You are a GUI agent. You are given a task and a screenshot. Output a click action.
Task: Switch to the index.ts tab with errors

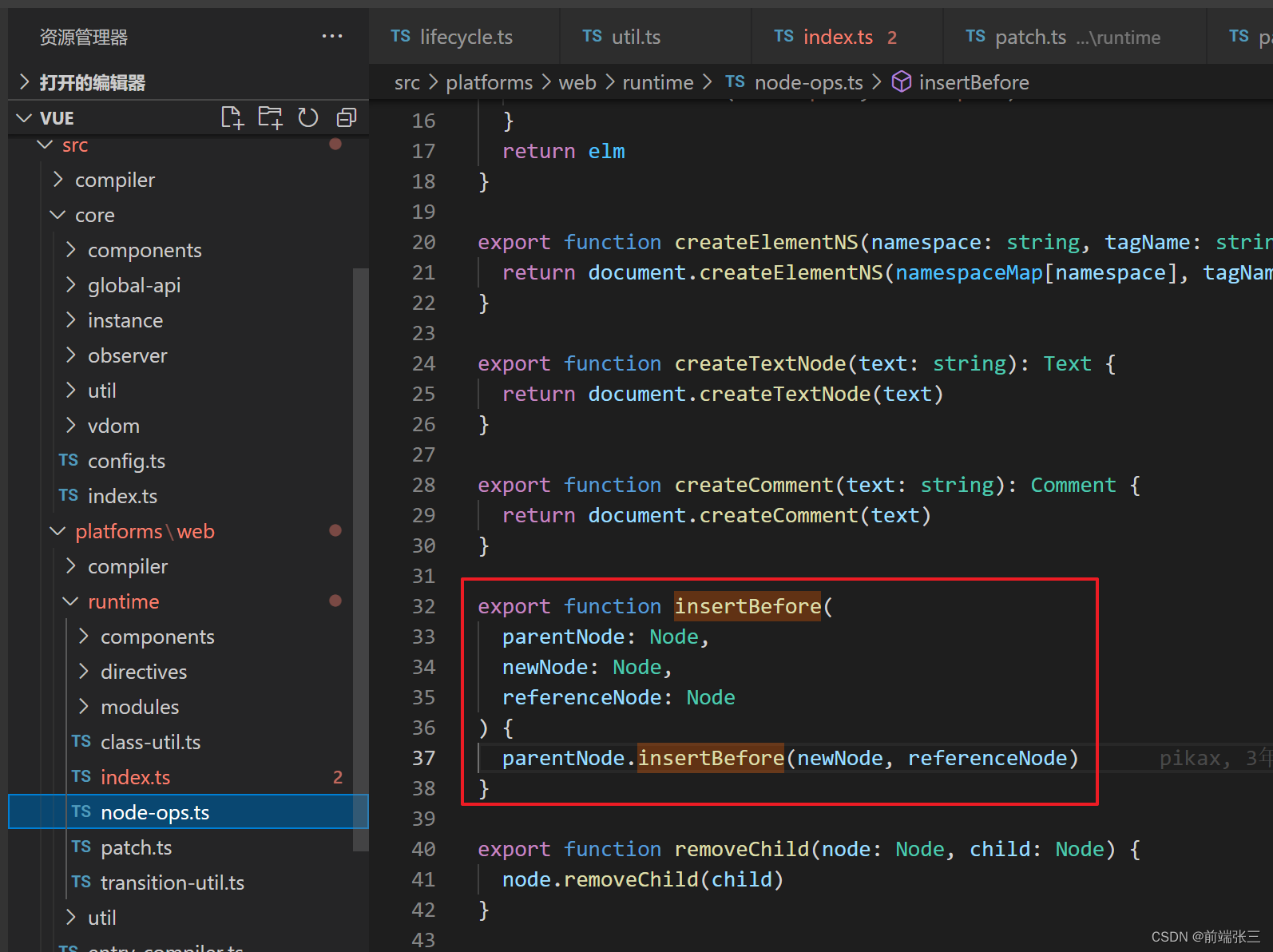coord(847,37)
